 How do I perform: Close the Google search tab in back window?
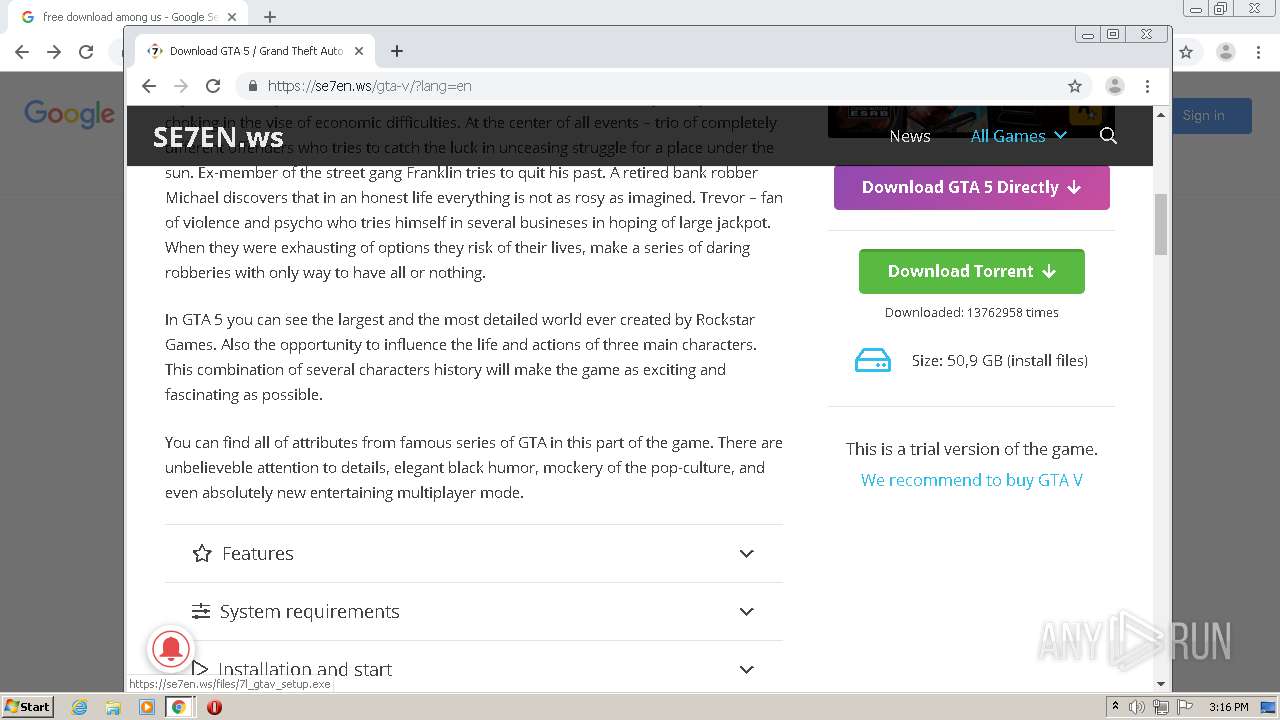(x=231, y=17)
